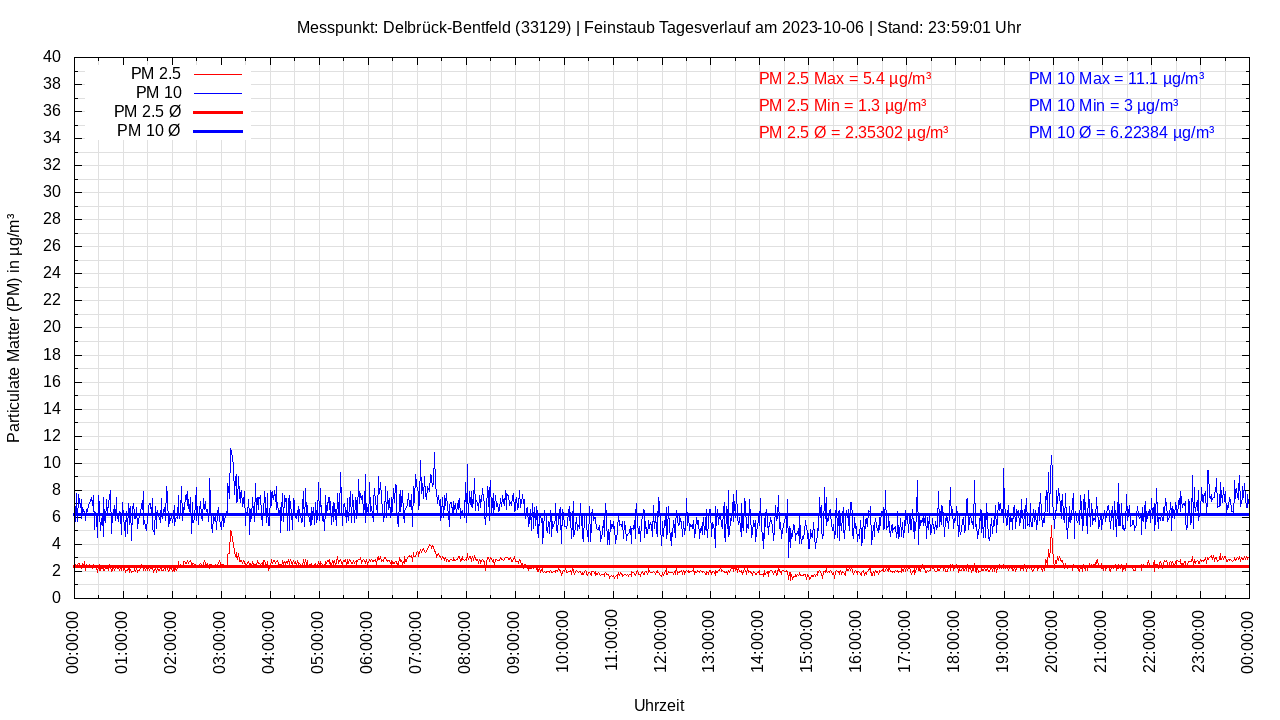Click the Particulate Matter y-axis label
This screenshot has width=1280, height=720.
tap(14, 328)
